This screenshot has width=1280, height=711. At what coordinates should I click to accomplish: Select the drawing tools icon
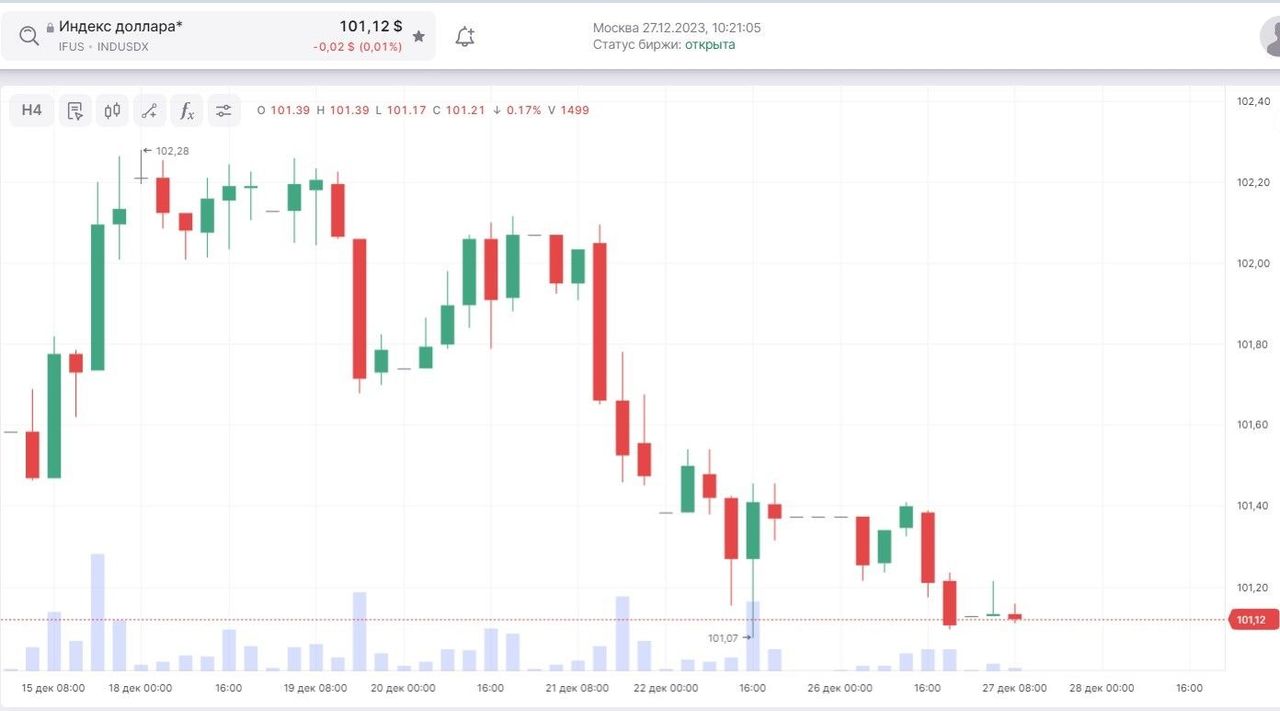(149, 111)
